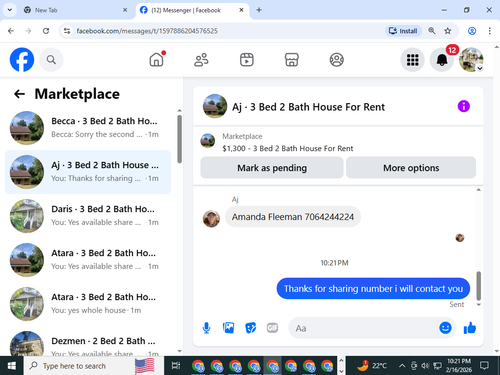
Task: Click the chat header listing thumbnail
Action: click(x=215, y=106)
